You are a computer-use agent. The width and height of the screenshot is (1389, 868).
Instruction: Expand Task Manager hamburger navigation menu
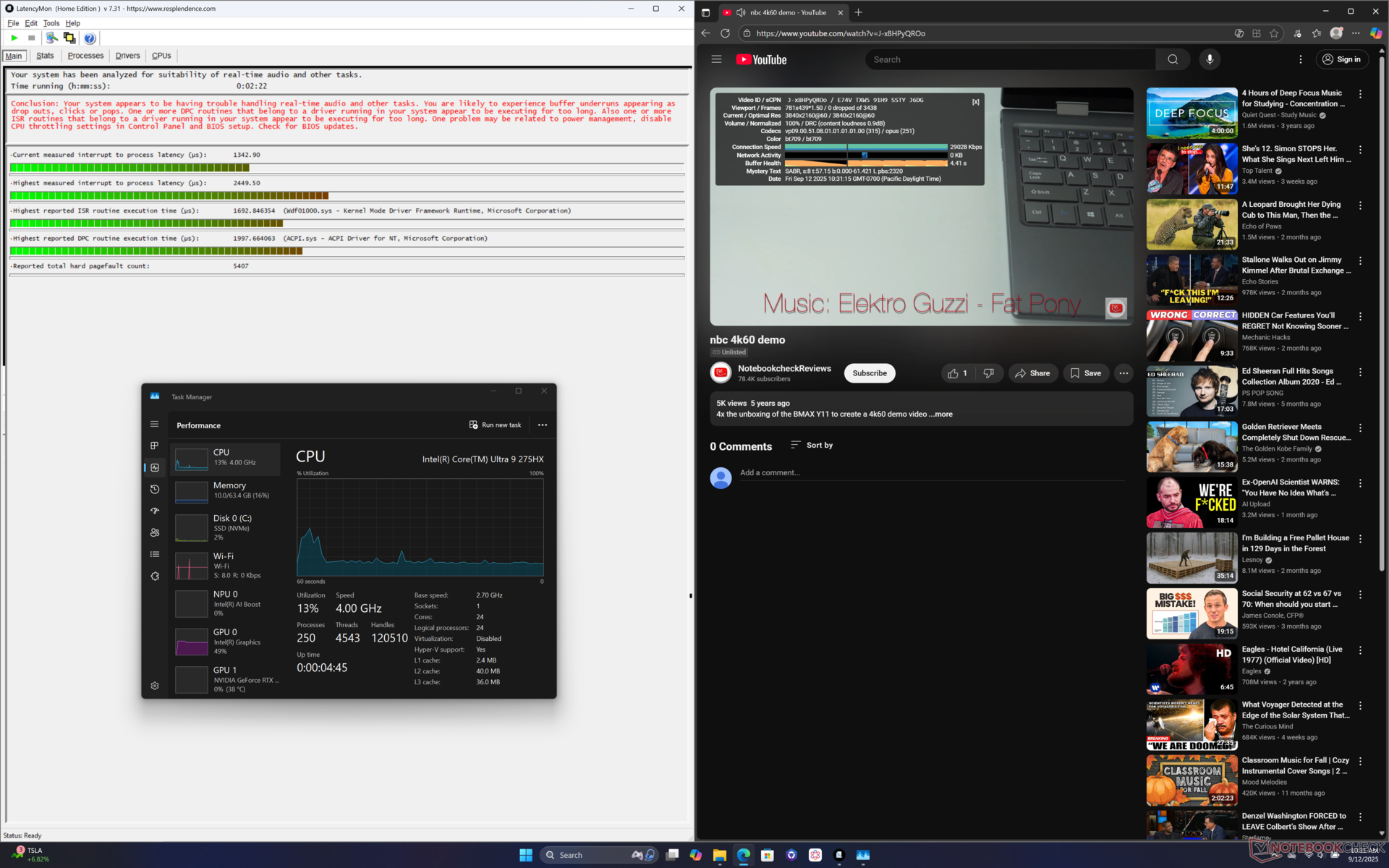tap(155, 424)
